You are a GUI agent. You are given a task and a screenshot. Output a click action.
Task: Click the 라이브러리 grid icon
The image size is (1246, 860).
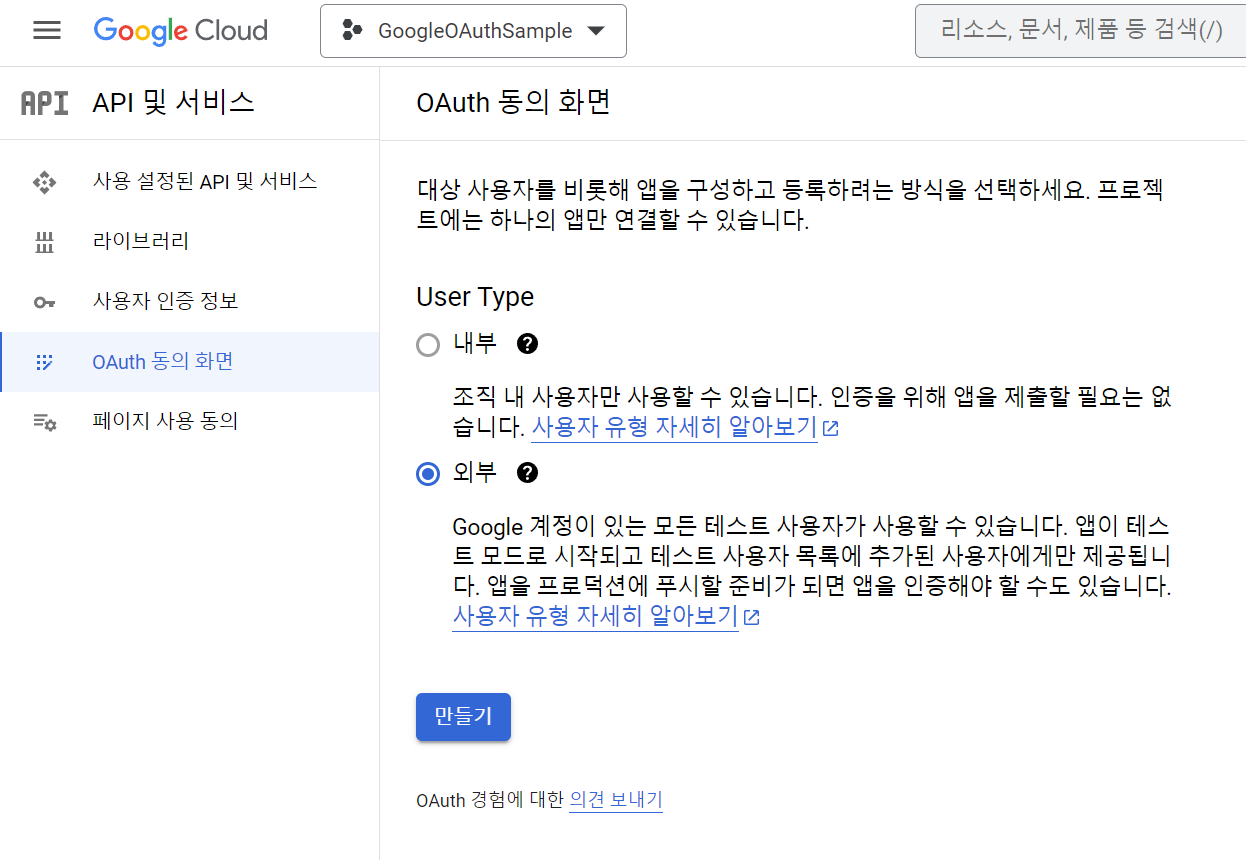click(x=44, y=242)
